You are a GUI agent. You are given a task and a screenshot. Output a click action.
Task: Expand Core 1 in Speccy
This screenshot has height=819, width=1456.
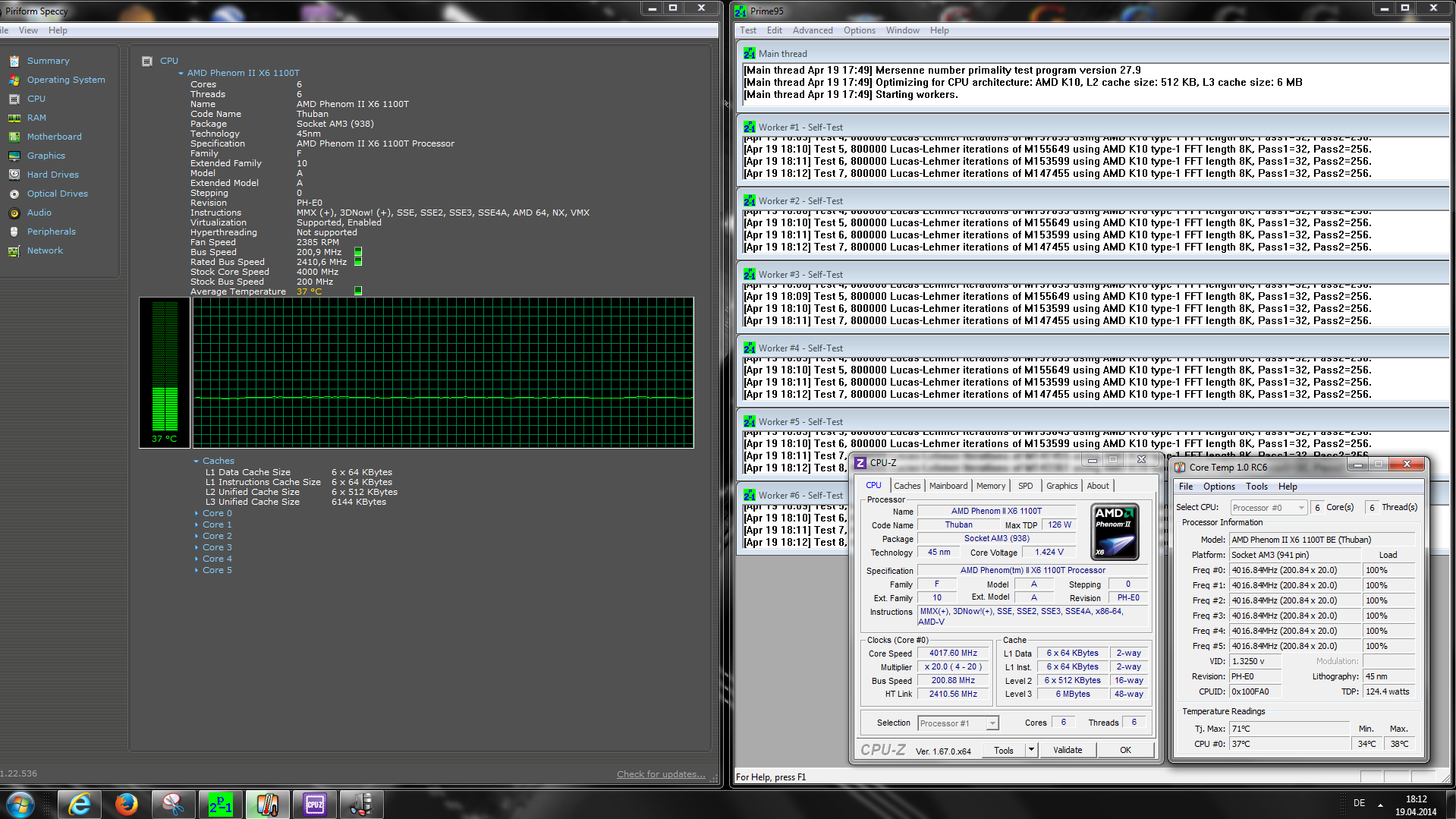click(x=197, y=525)
